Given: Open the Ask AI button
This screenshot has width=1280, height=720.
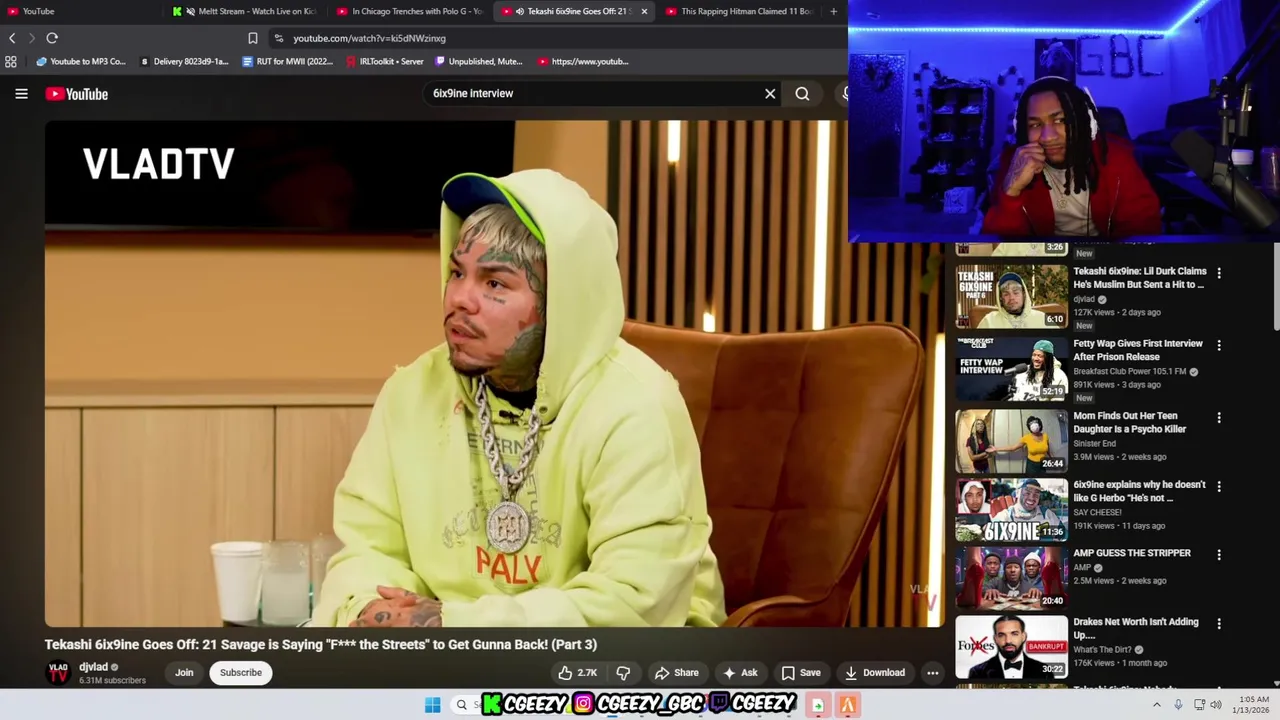Looking at the screenshot, I should coord(740,673).
